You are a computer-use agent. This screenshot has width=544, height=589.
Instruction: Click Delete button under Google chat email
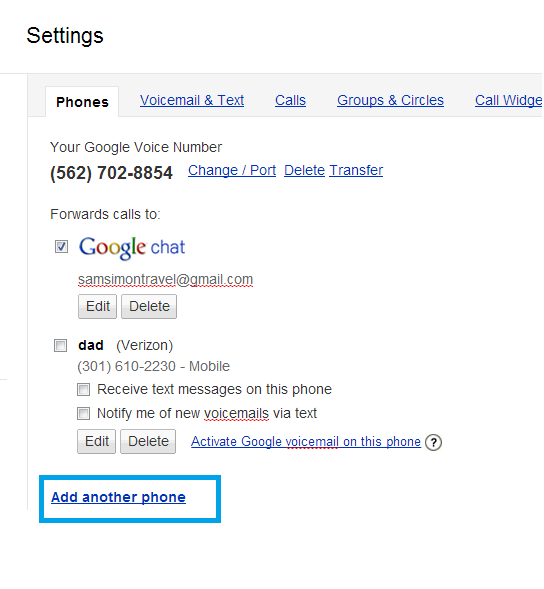(x=149, y=307)
